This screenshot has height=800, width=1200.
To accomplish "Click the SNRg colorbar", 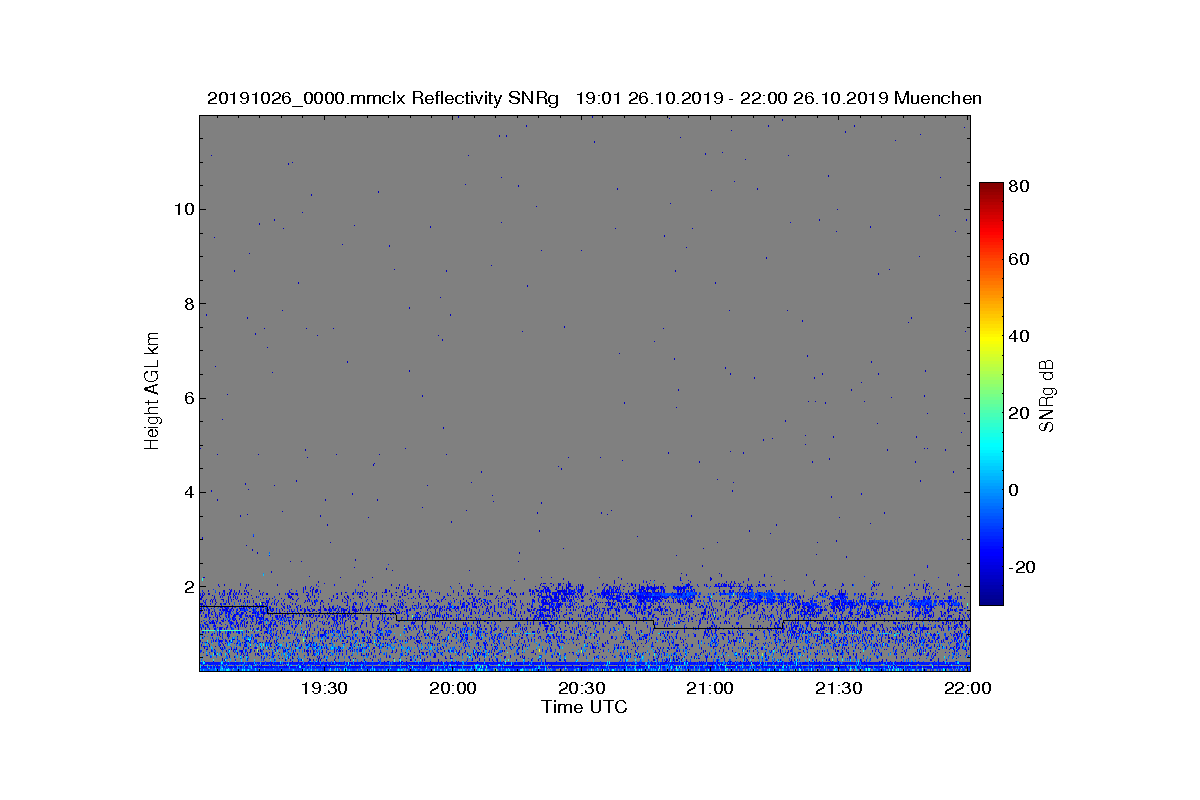I will tap(991, 394).
